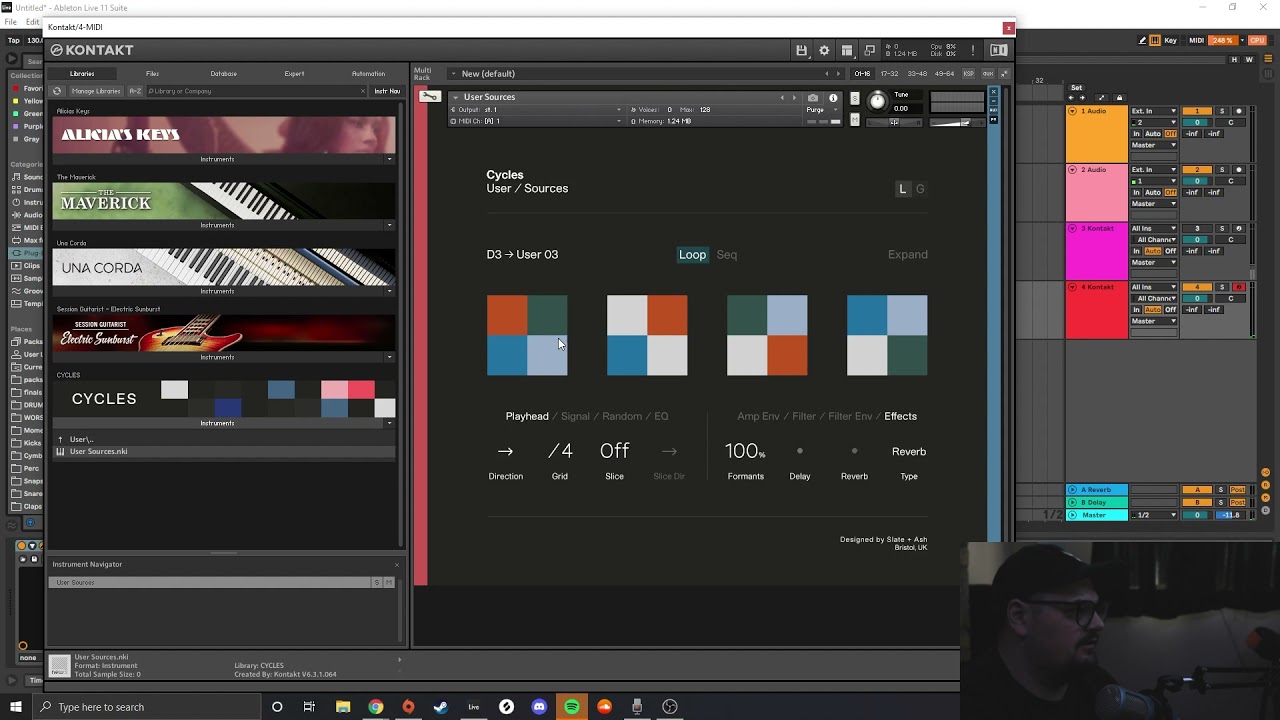
Task: Click the Ableton draw mode pencil icon
Action: tap(1143, 40)
